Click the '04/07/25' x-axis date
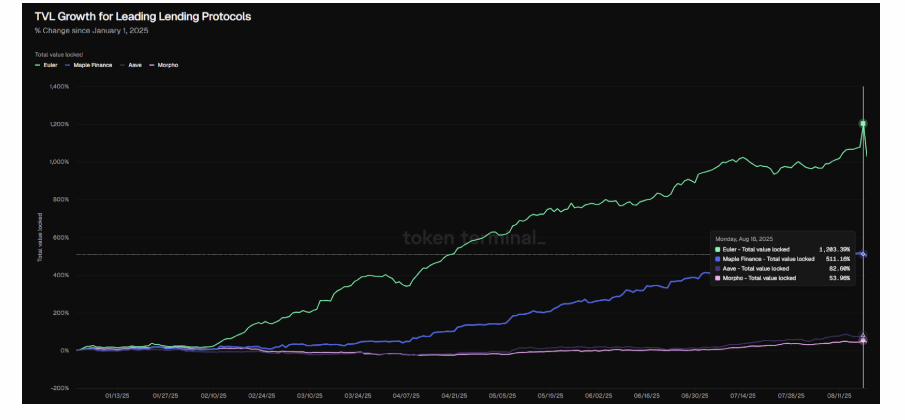 tap(405, 396)
